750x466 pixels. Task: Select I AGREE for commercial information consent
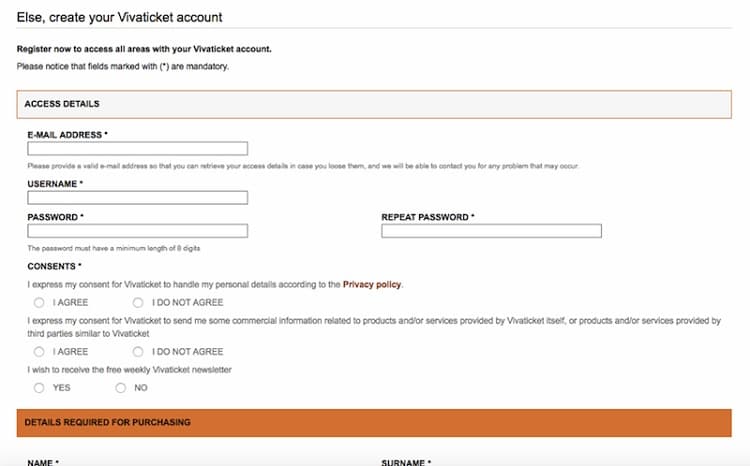click(x=39, y=352)
